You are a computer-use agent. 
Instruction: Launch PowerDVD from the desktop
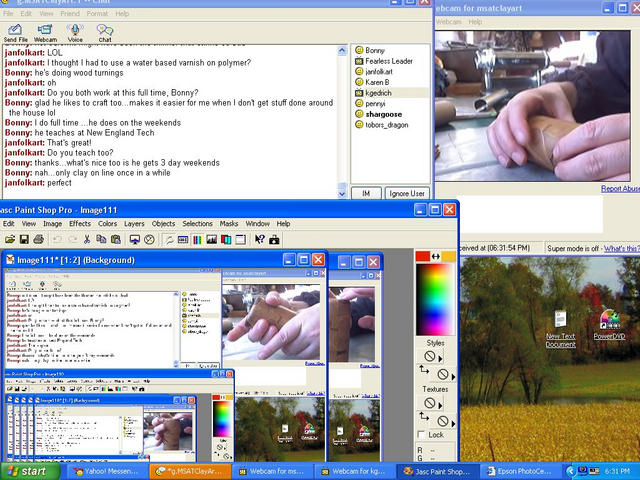click(609, 325)
